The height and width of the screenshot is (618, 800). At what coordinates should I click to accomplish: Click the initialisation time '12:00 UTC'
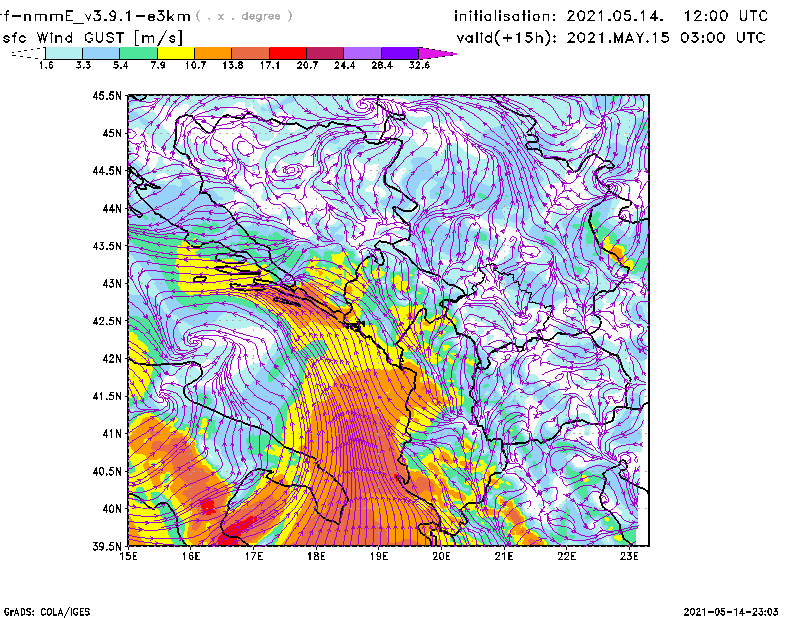coord(726,16)
